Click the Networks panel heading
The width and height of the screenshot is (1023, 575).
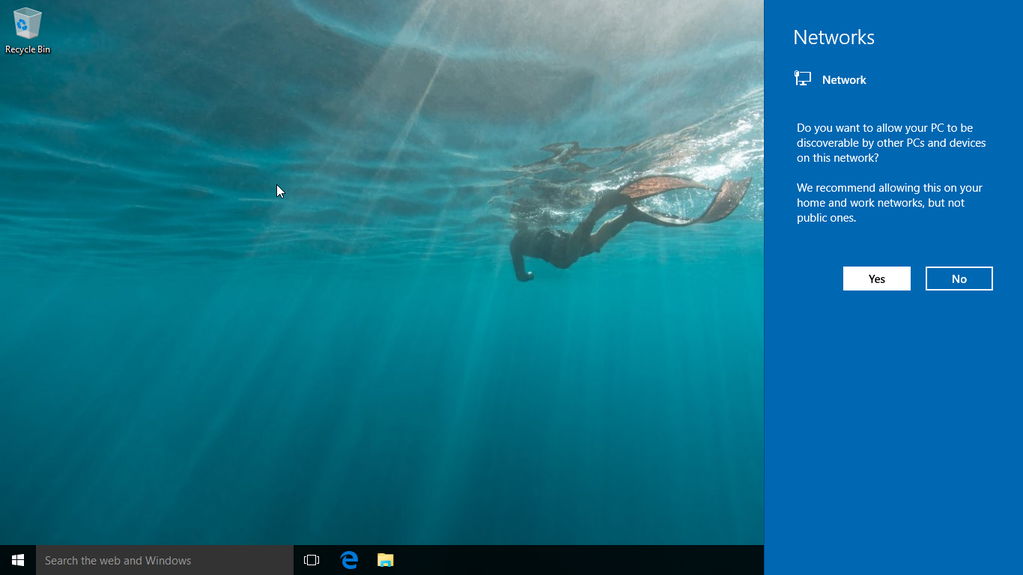(833, 37)
